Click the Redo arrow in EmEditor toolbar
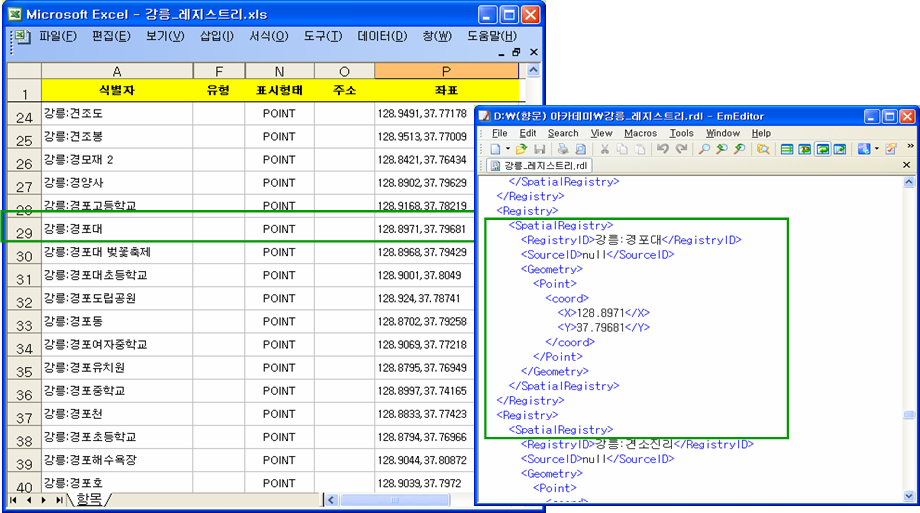The image size is (920, 513). (681, 149)
